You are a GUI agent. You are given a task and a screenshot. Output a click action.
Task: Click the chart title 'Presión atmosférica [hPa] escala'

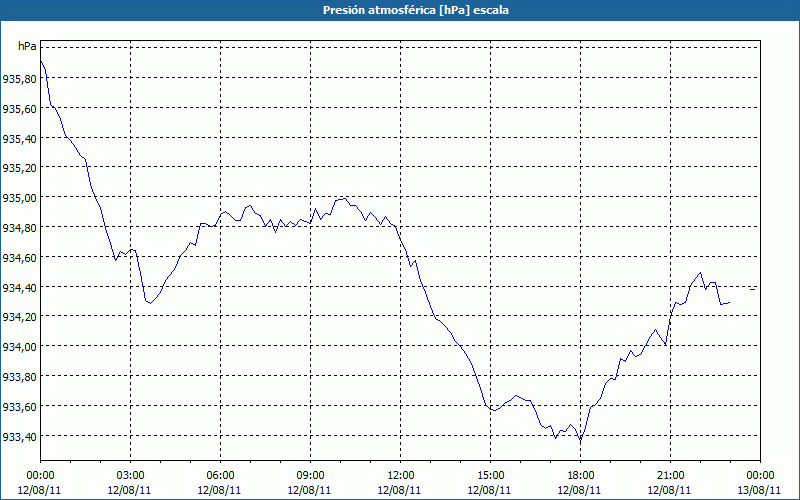point(400,10)
